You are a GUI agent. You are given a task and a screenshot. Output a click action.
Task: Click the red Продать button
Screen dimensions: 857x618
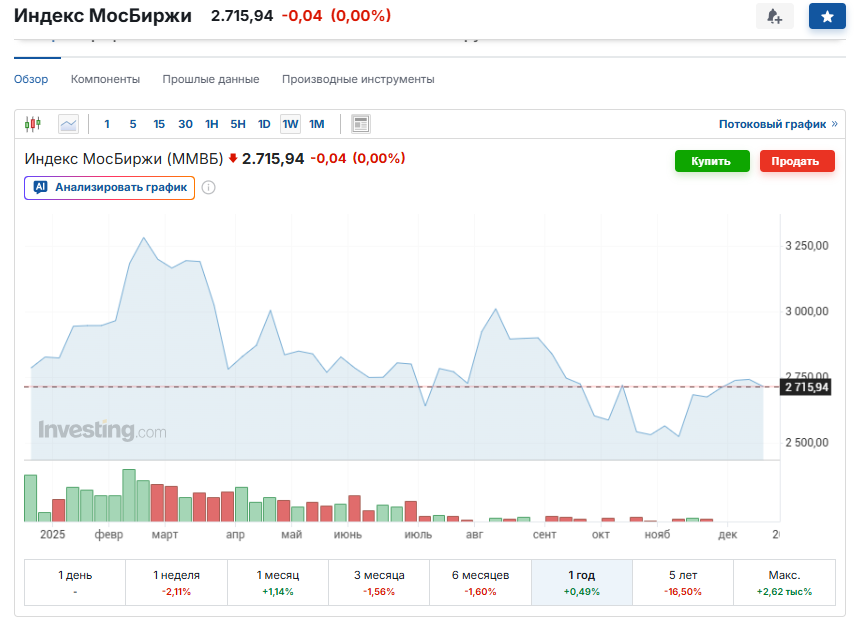coord(796,161)
